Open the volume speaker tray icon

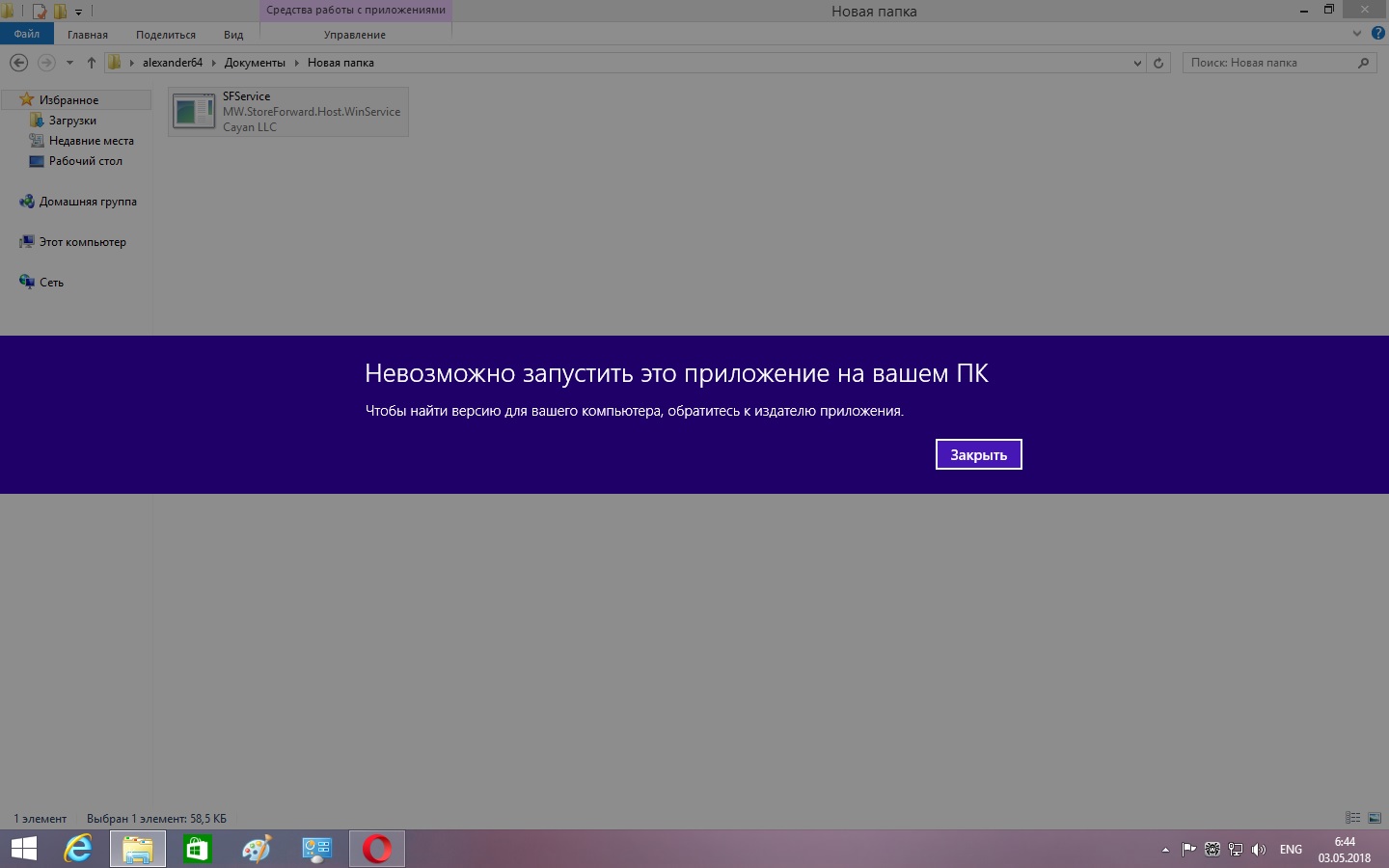click(x=1258, y=850)
